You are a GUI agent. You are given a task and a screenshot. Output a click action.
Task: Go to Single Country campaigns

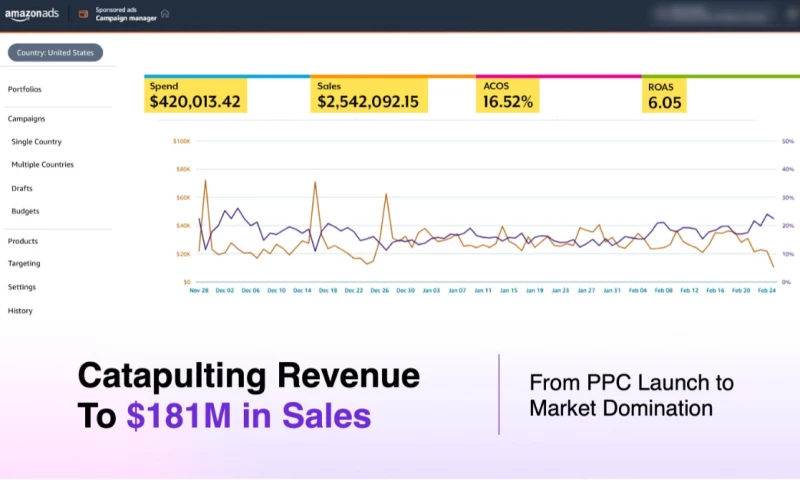(x=37, y=141)
